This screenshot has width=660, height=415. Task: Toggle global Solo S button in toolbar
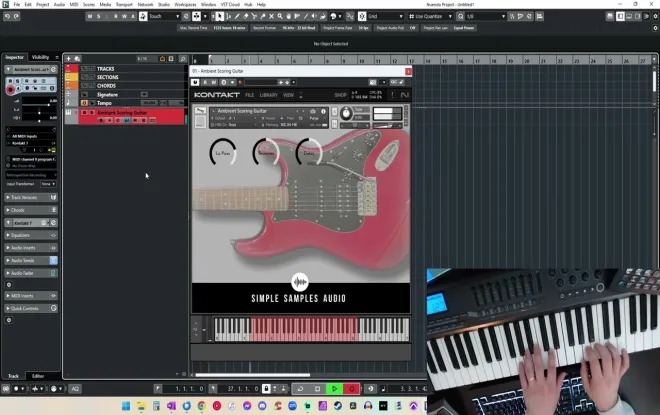[x=98, y=16]
